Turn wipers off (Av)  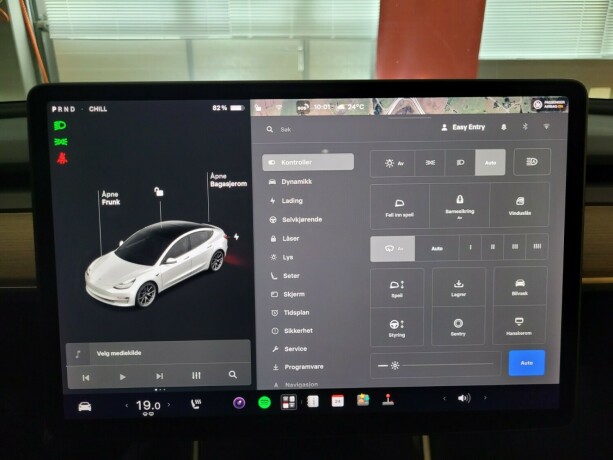393,249
